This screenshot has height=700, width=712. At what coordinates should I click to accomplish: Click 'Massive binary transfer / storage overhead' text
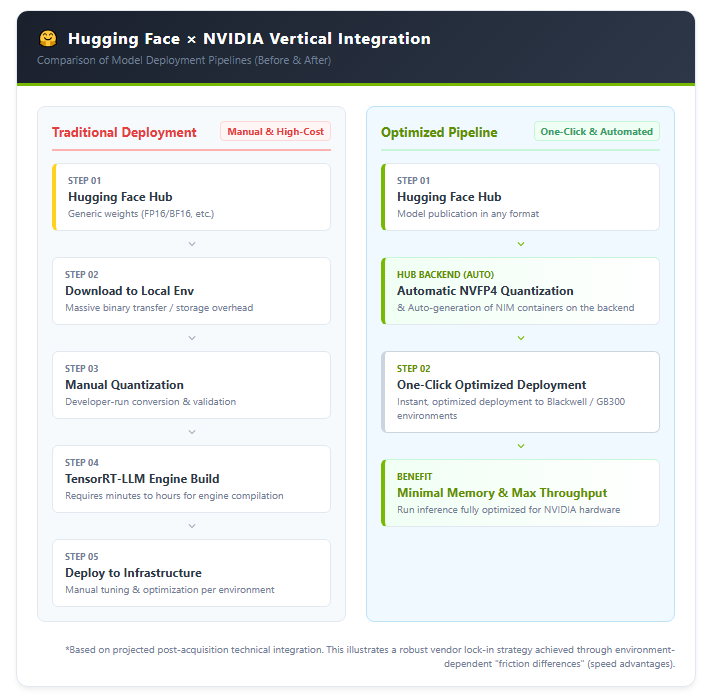coord(159,308)
